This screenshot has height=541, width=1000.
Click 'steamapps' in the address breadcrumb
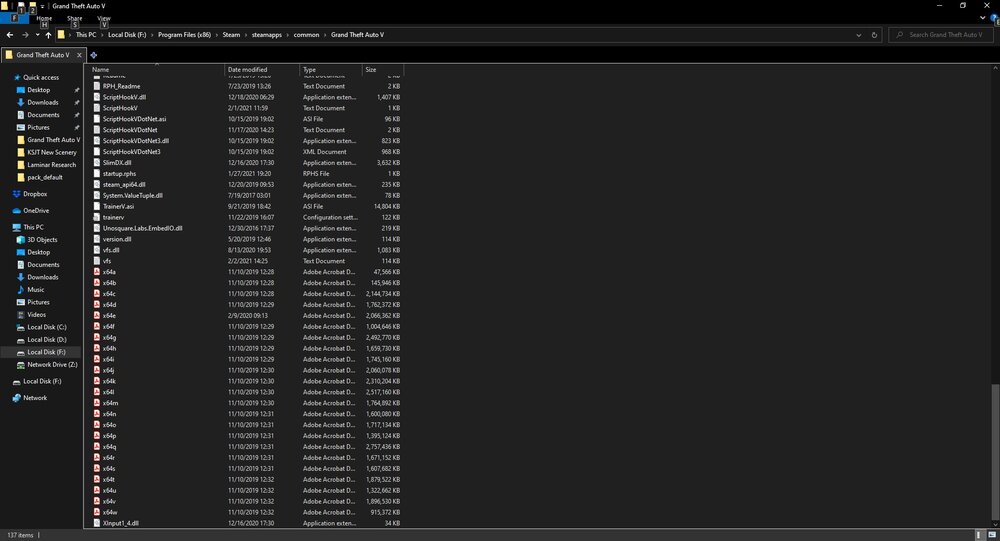coord(267,35)
